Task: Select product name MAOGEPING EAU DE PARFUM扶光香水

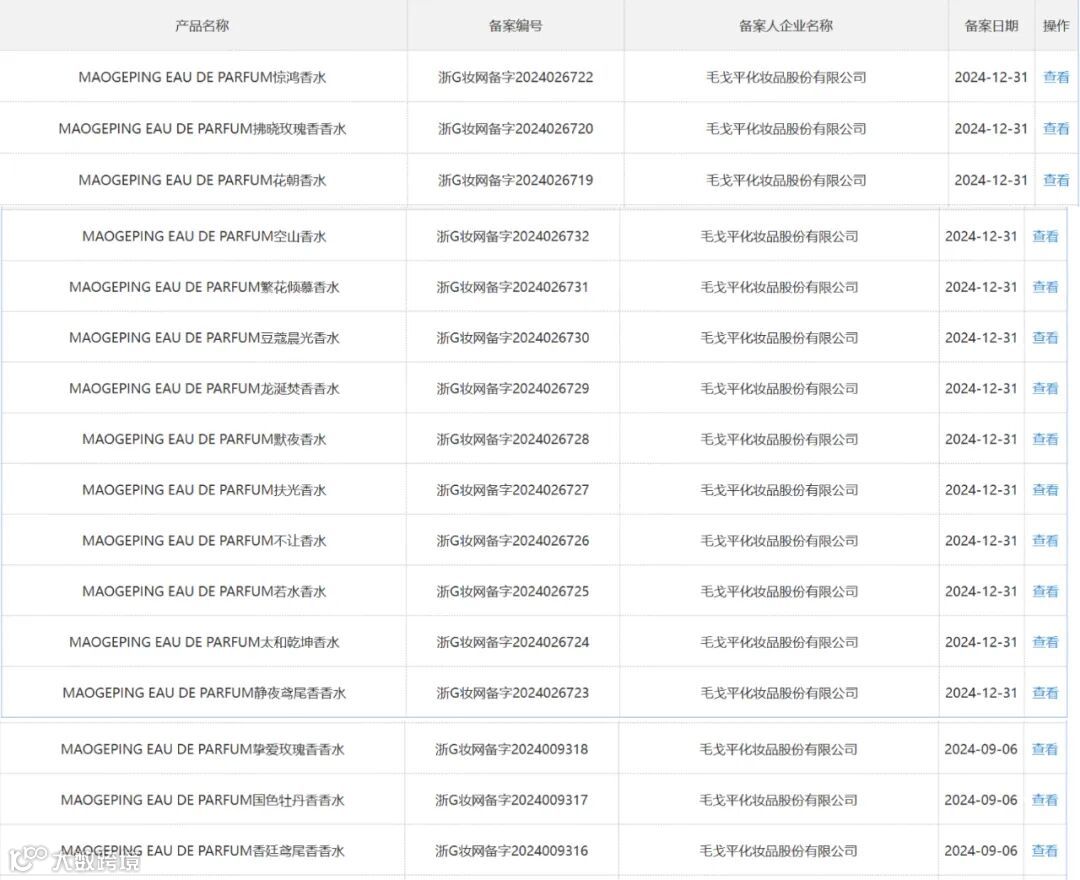Action: pos(204,490)
